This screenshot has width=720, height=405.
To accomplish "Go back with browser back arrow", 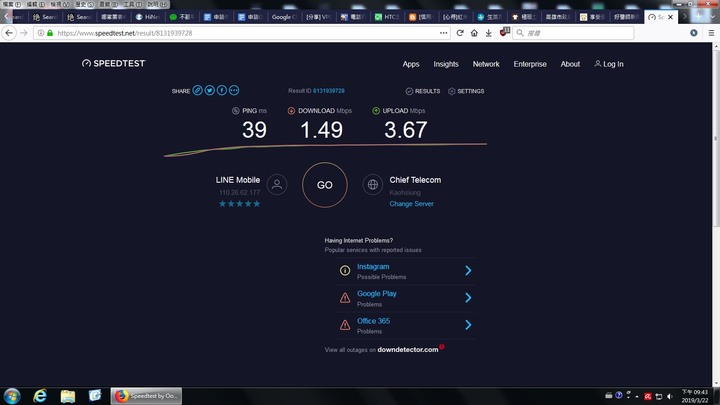I will click(9, 33).
